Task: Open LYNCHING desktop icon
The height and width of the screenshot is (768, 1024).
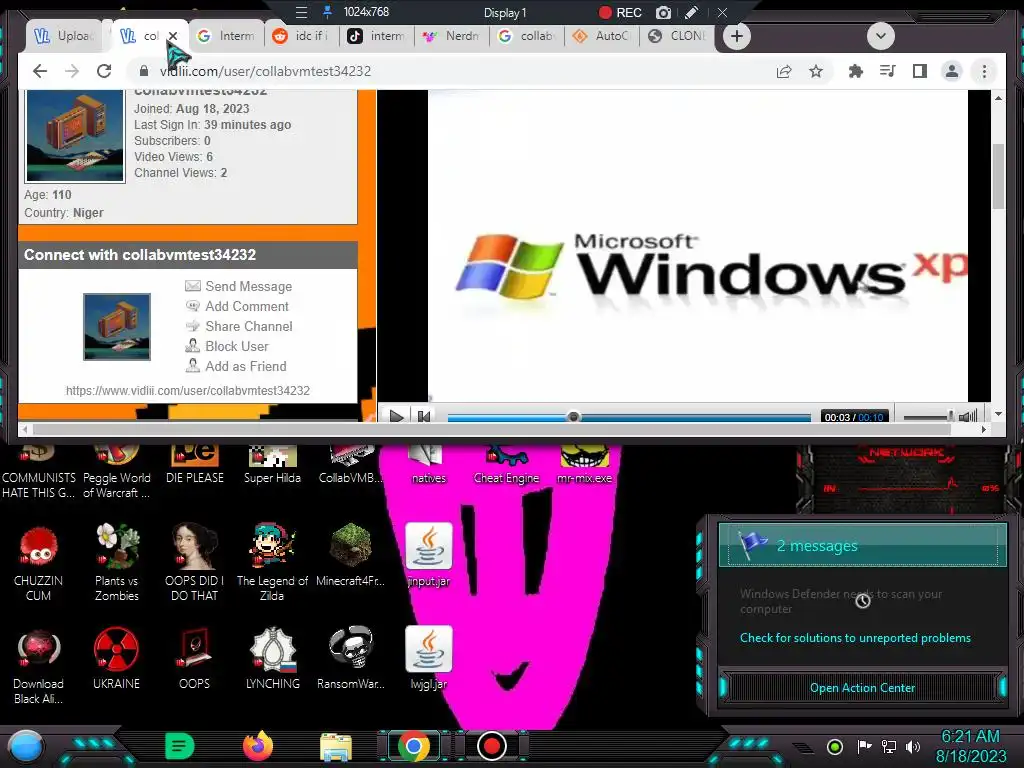Action: tap(272, 658)
